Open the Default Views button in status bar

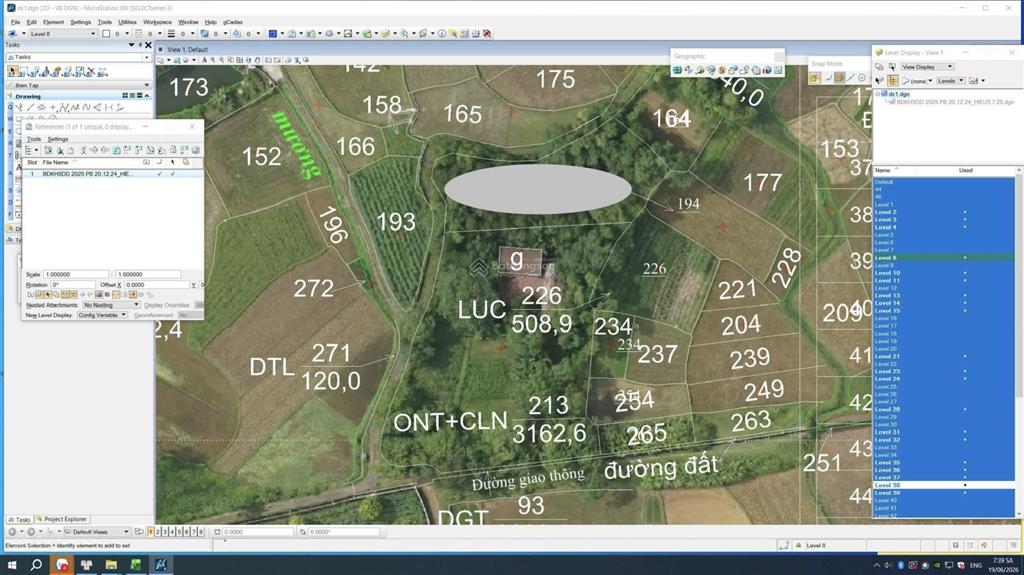click(x=97, y=532)
